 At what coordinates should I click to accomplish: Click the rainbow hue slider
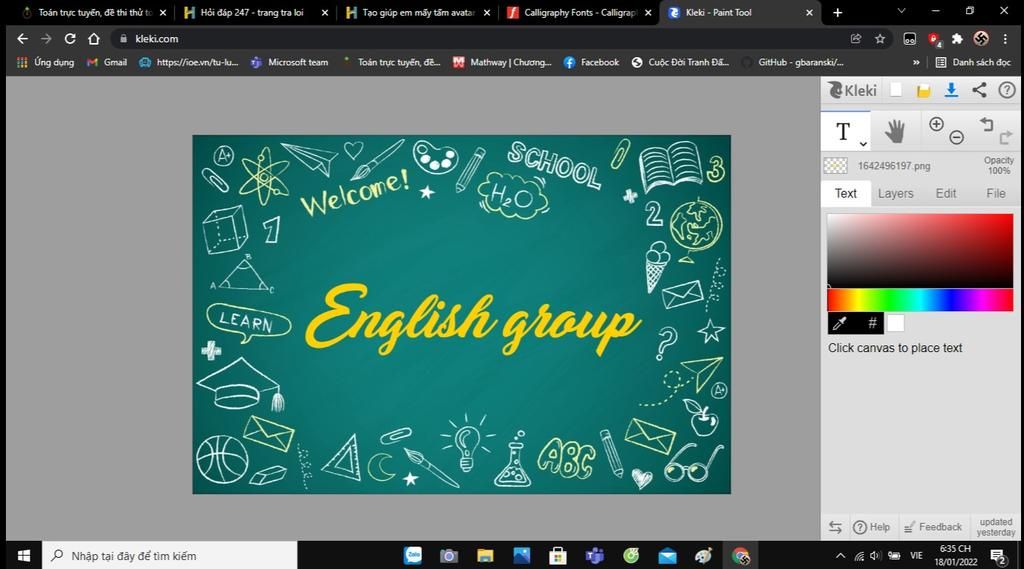tap(920, 301)
